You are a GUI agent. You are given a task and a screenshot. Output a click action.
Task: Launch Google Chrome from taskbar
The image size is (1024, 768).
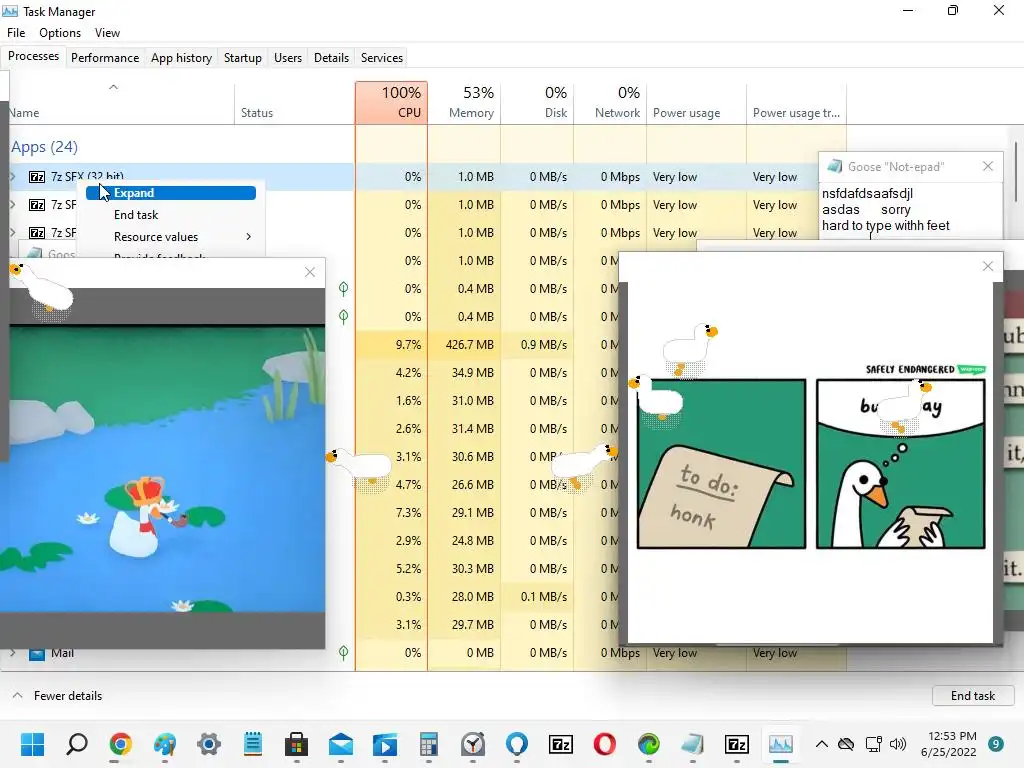[121, 743]
